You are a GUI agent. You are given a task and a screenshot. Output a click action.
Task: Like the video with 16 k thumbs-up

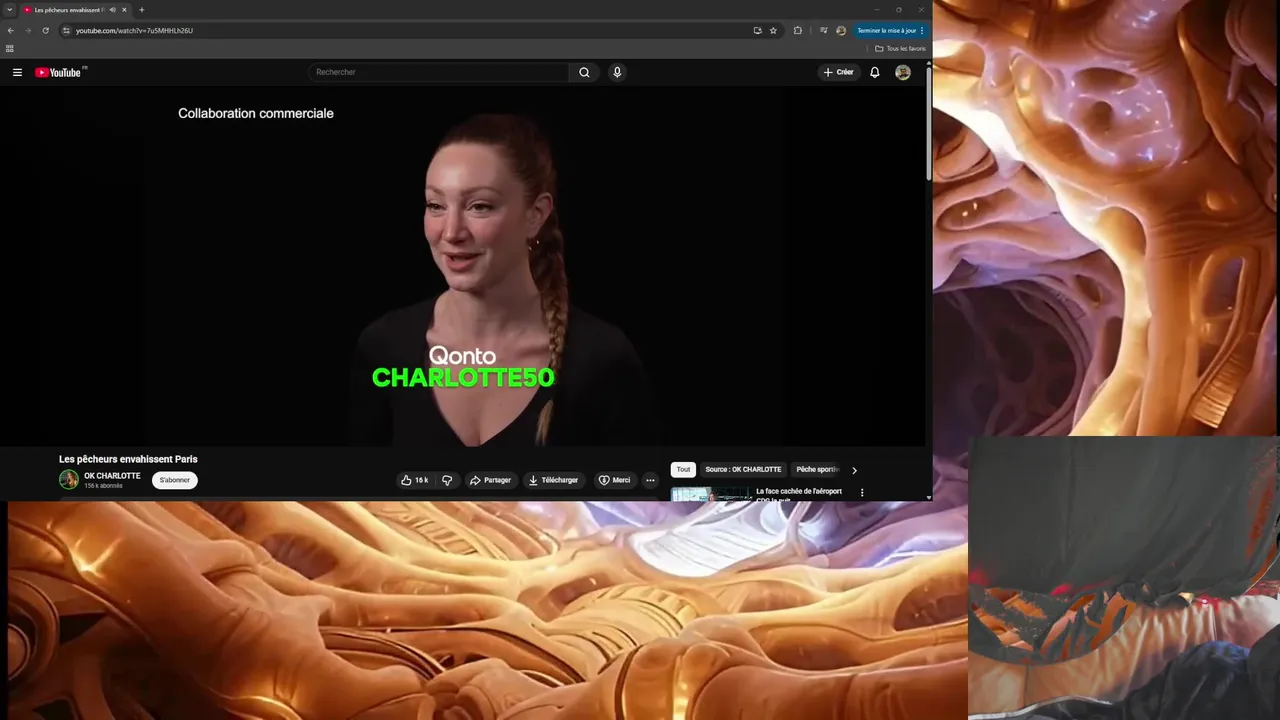pyautogui.click(x=414, y=480)
